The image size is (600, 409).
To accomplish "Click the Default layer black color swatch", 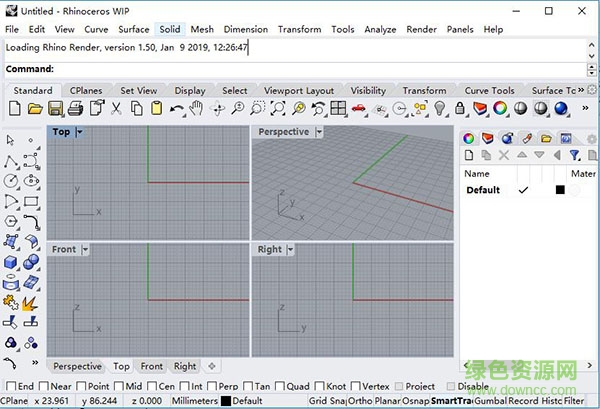I will click(560, 190).
